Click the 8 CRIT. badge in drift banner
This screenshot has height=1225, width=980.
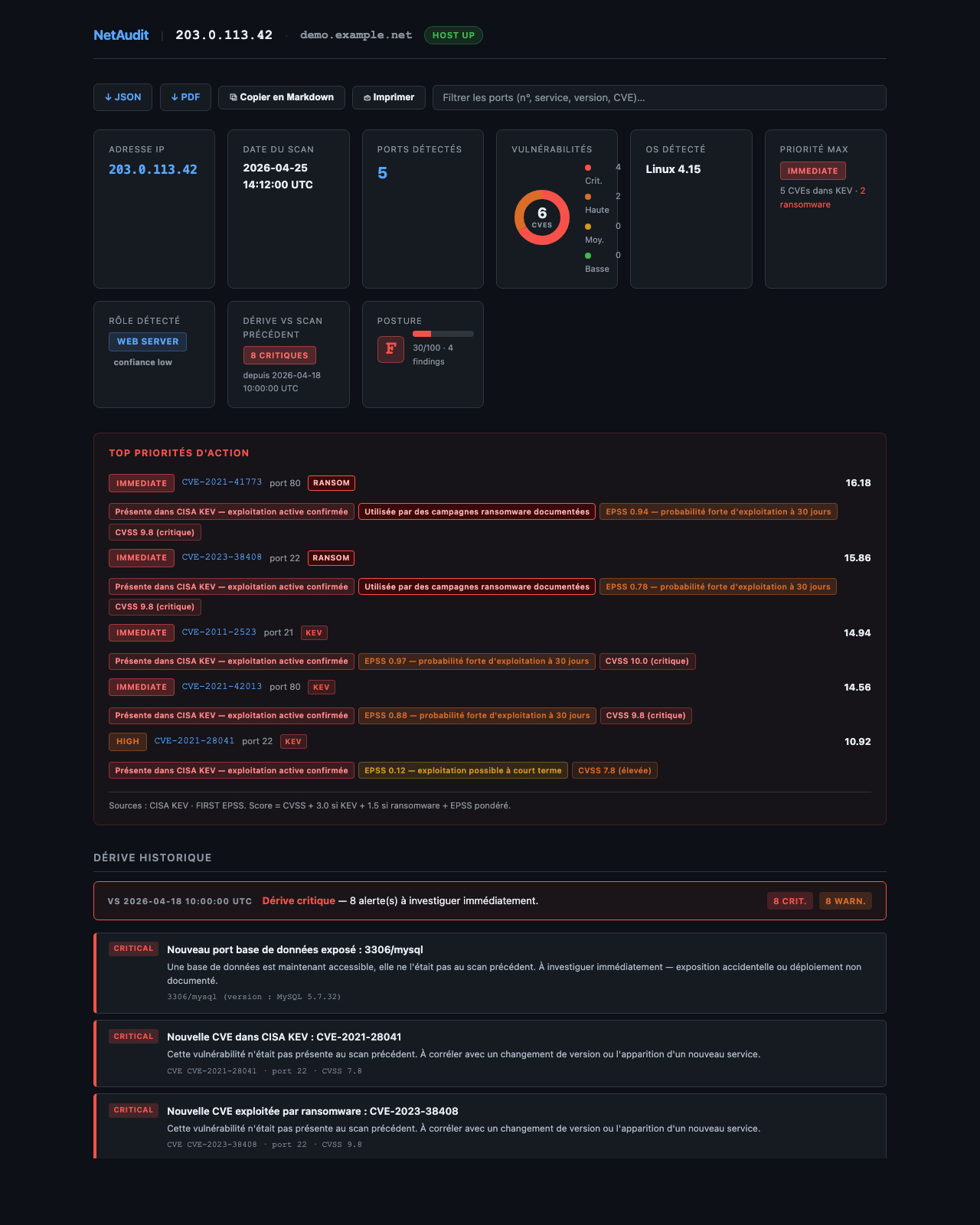[790, 901]
